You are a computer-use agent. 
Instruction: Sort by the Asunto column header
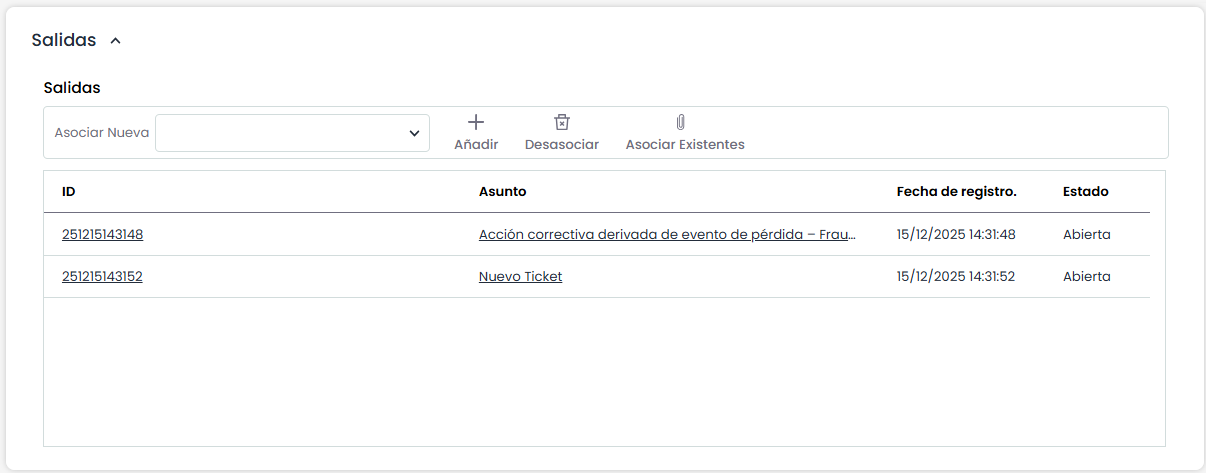[502, 192]
